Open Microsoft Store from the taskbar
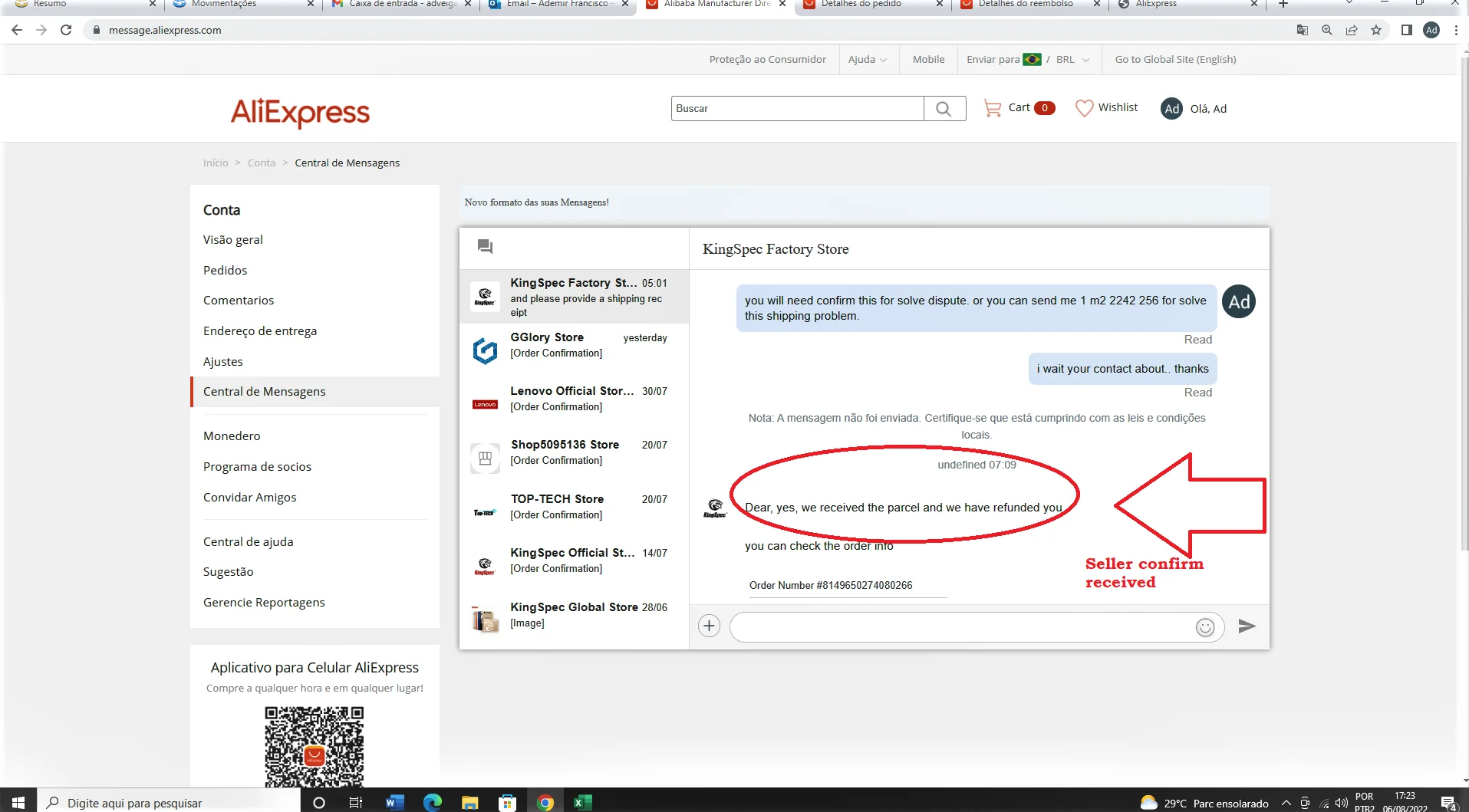The image size is (1469, 812). (x=507, y=803)
